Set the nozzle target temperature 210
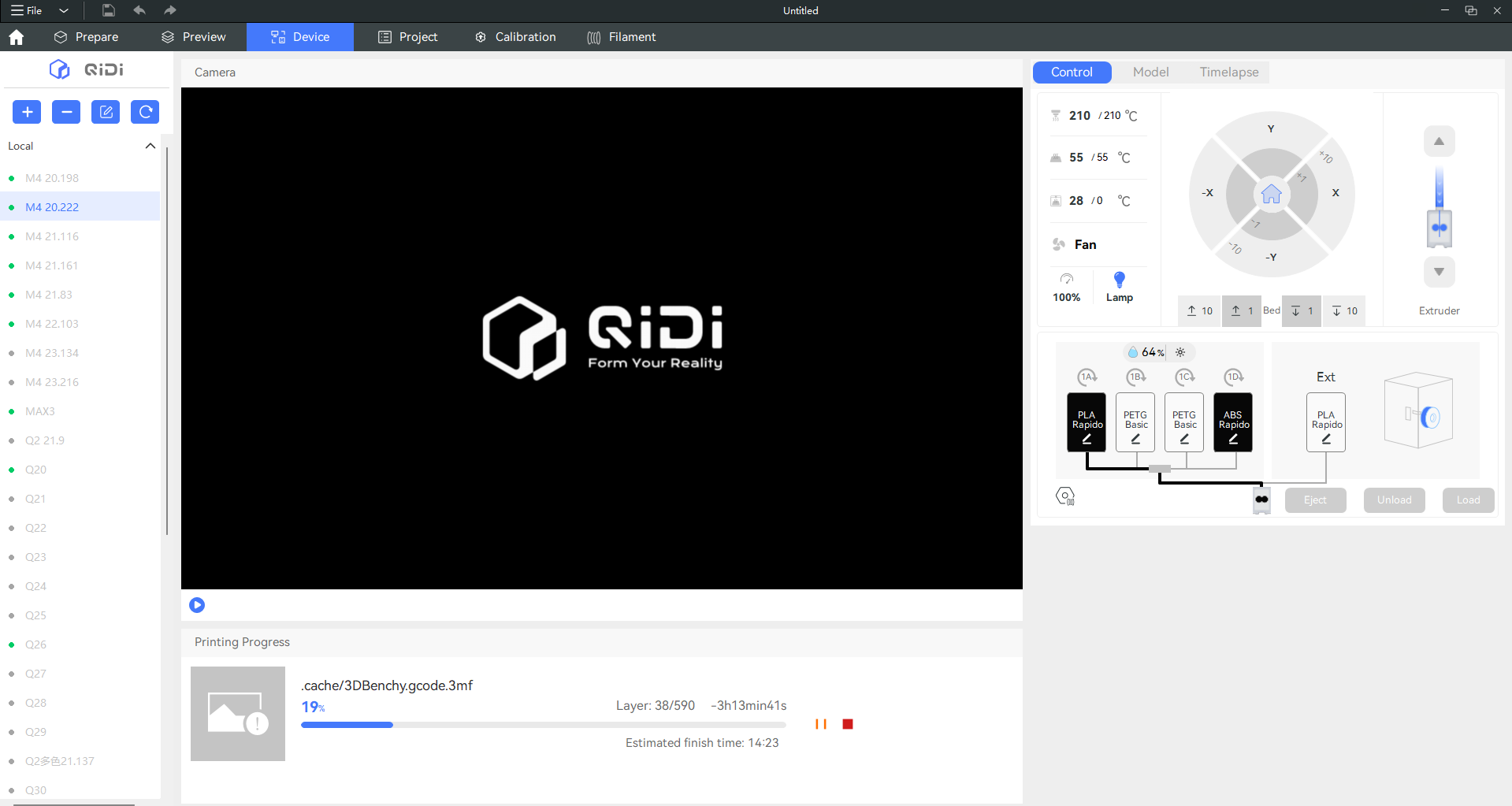The height and width of the screenshot is (806, 1512). click(1112, 116)
